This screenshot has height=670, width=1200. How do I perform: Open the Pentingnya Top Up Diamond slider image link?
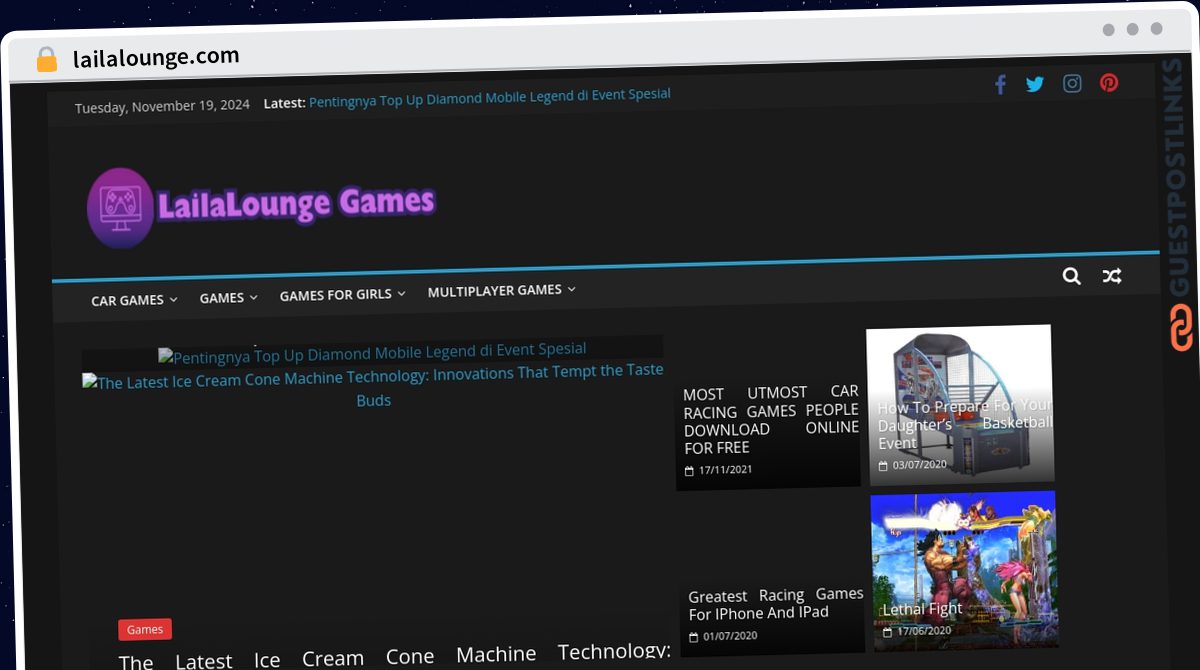pyautogui.click(x=372, y=353)
